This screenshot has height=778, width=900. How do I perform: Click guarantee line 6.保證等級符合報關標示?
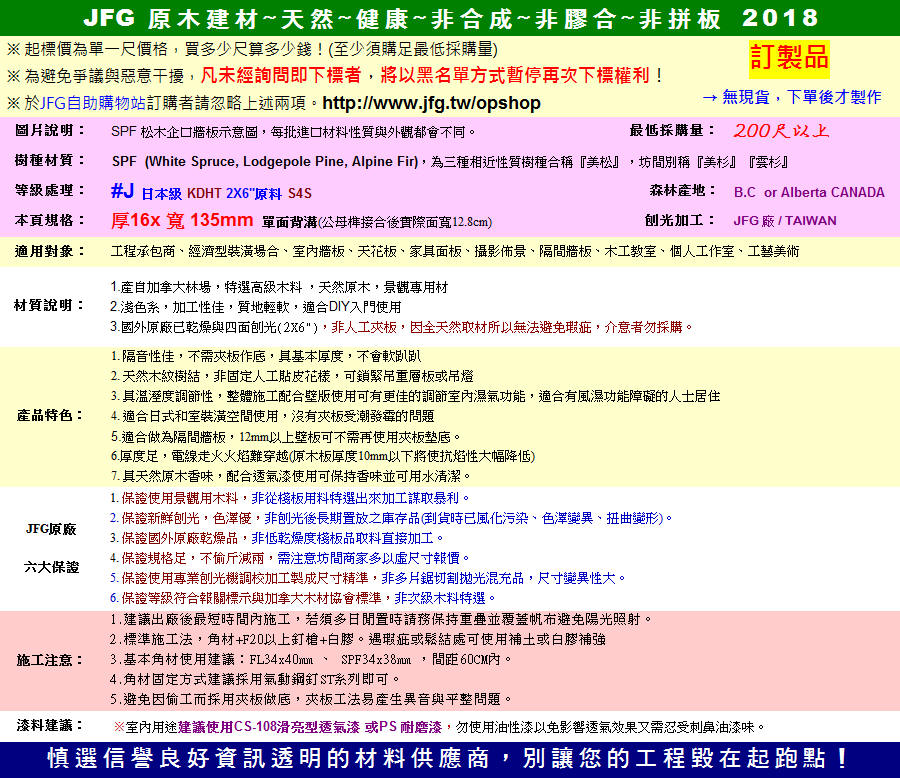302,598
